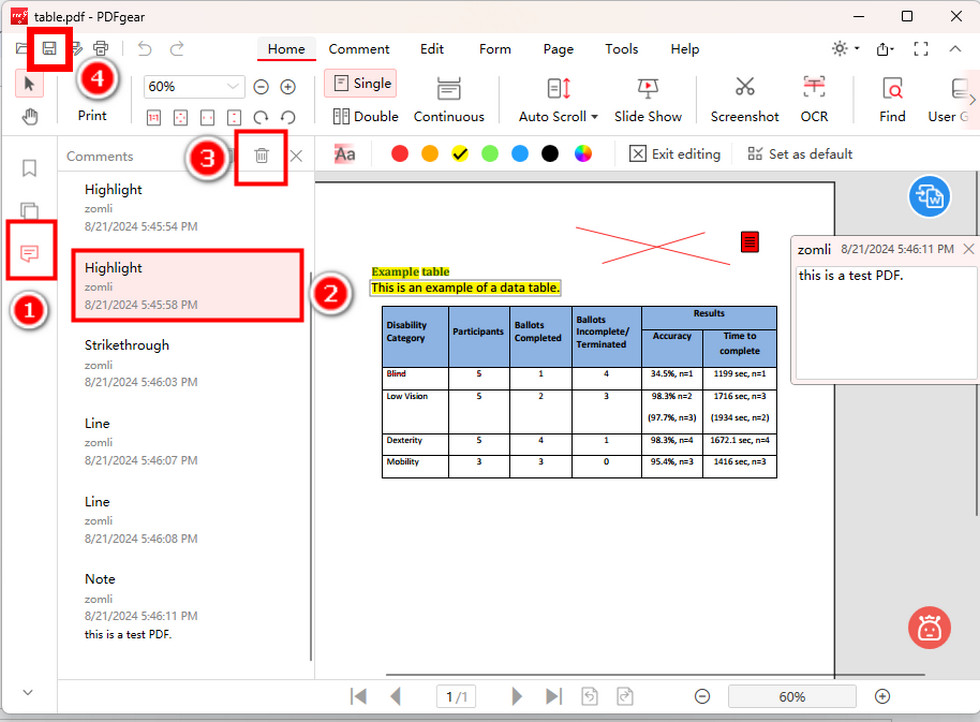Screen dimensions: 980x722
Task: Open the Tools menu tab
Action: (x=621, y=49)
